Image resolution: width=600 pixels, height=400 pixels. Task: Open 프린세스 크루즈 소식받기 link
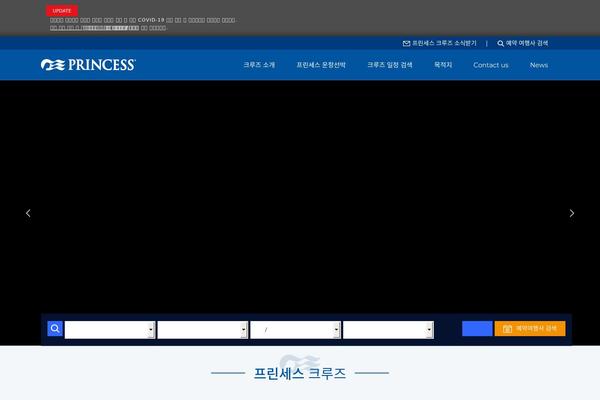444,43
